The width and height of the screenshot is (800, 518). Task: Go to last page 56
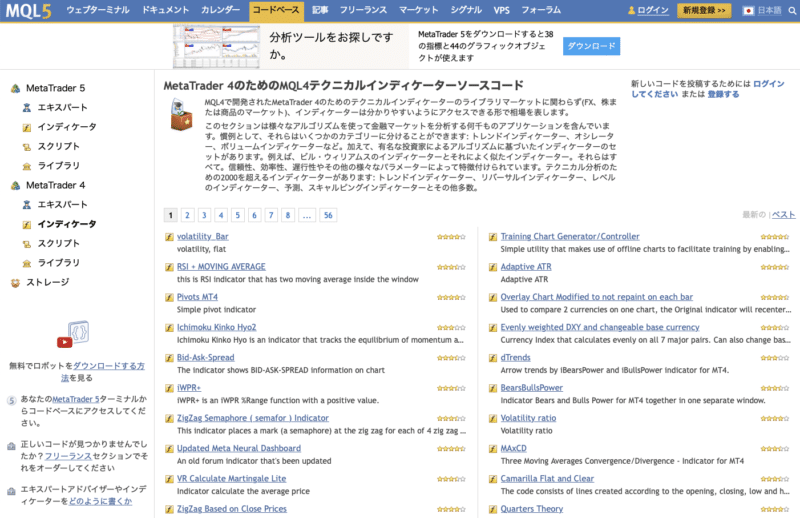(328, 215)
